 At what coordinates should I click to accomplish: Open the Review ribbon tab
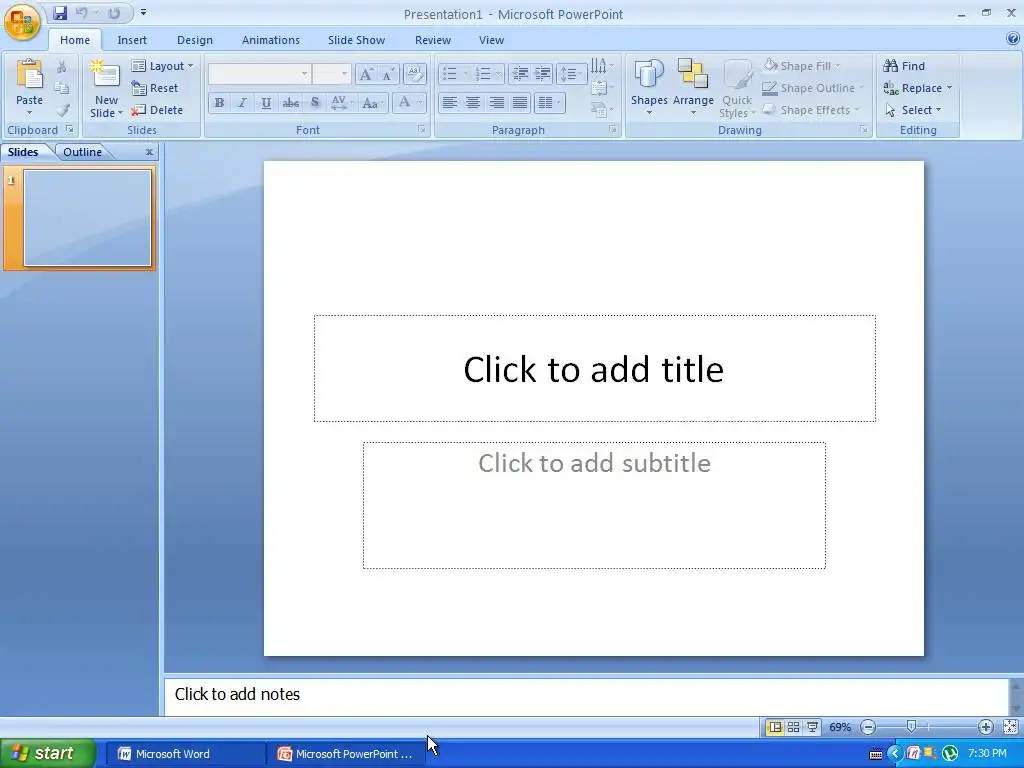432,40
